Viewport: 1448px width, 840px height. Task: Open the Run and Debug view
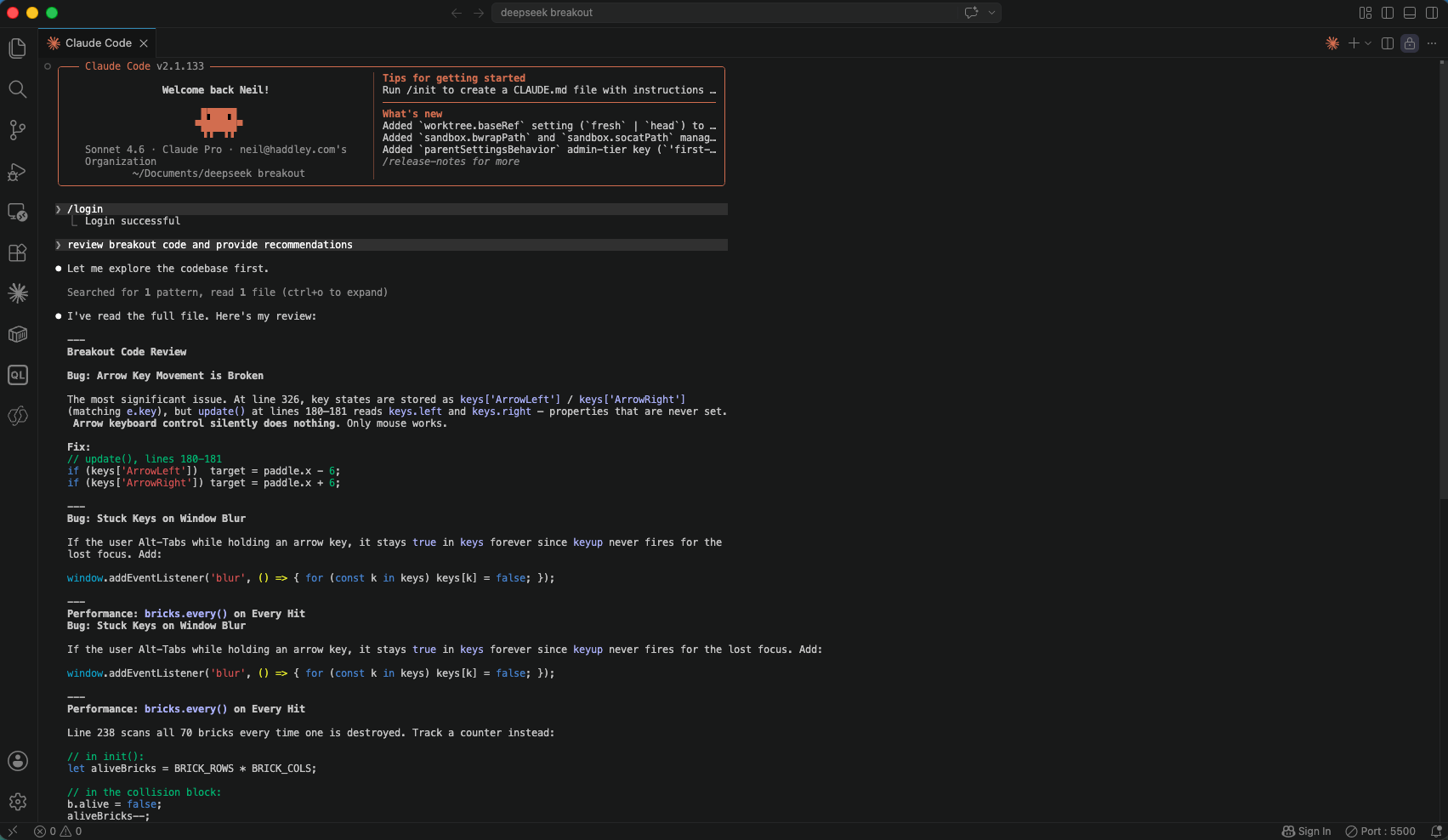point(18,171)
